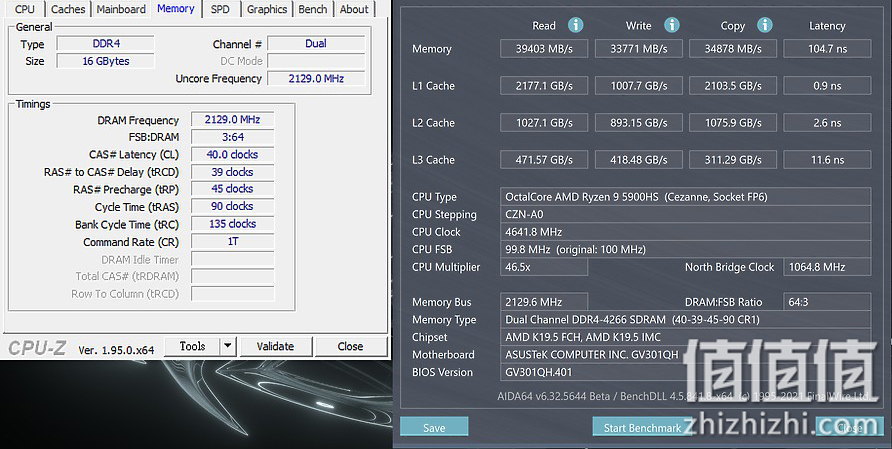Viewport: 892px width, 449px height.
Task: Click the memory Type field showing DDR4
Action: pos(106,43)
